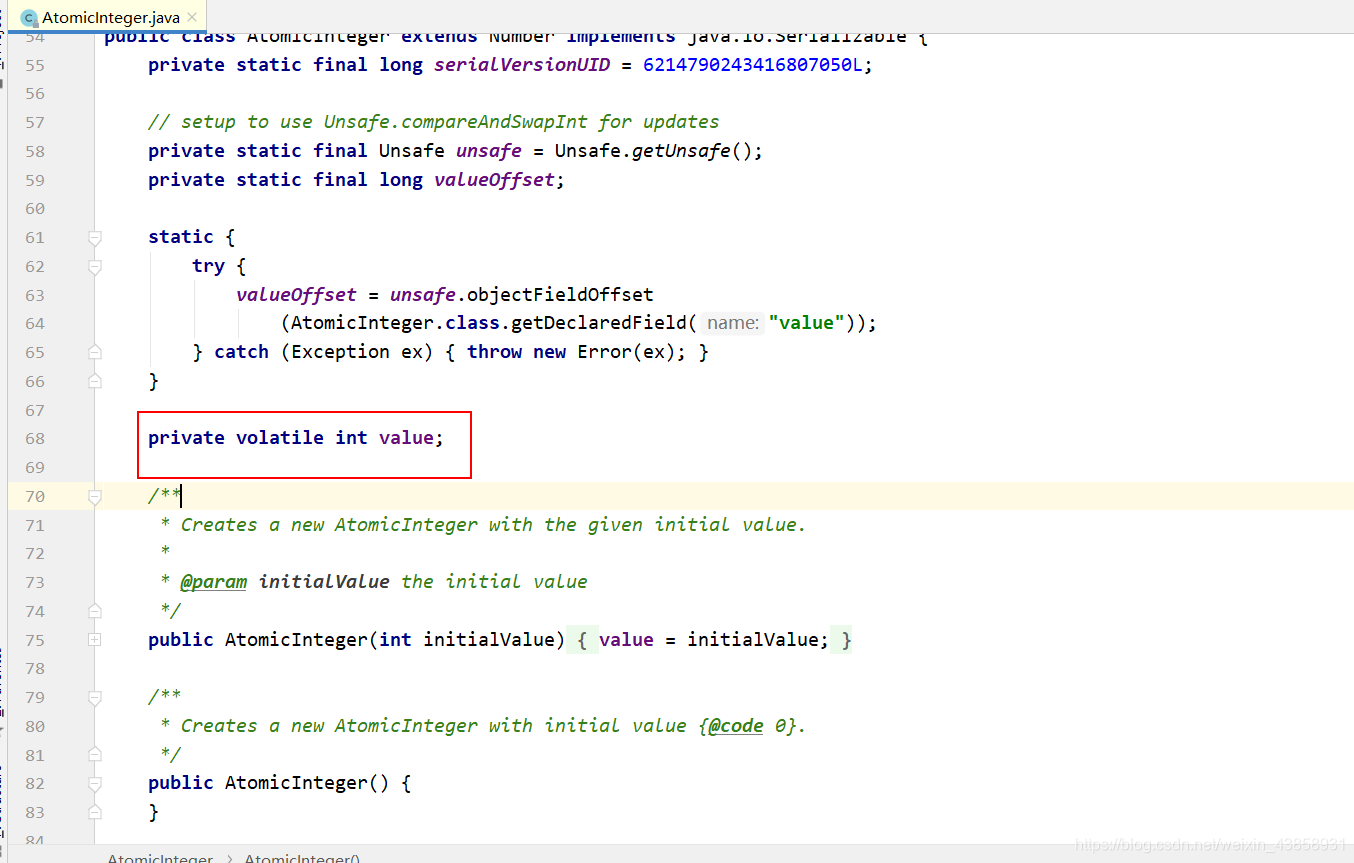The height and width of the screenshot is (863, 1354).
Task: Click the "name:" parameter hint
Action: click(732, 323)
